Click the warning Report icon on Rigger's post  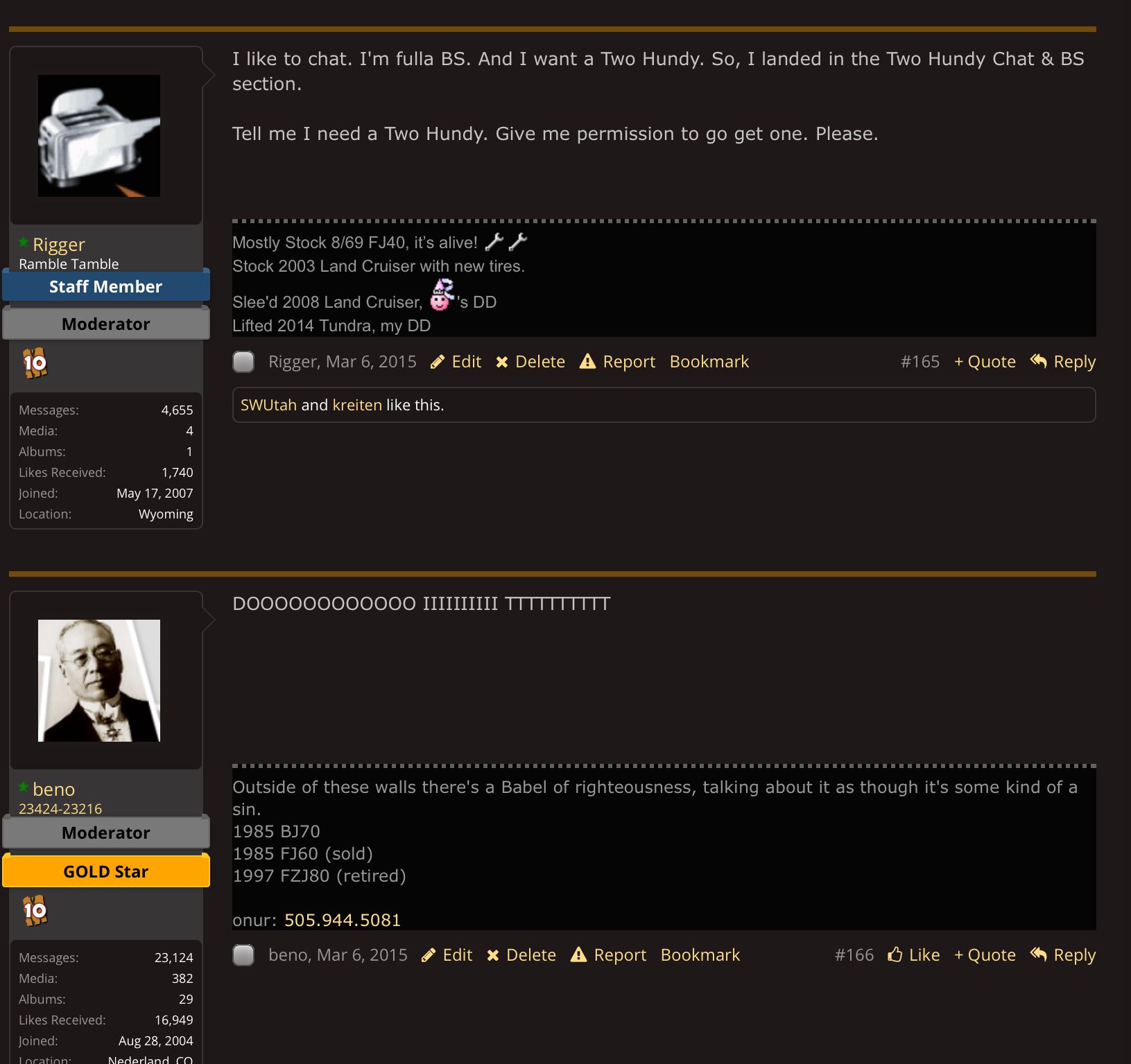click(587, 361)
